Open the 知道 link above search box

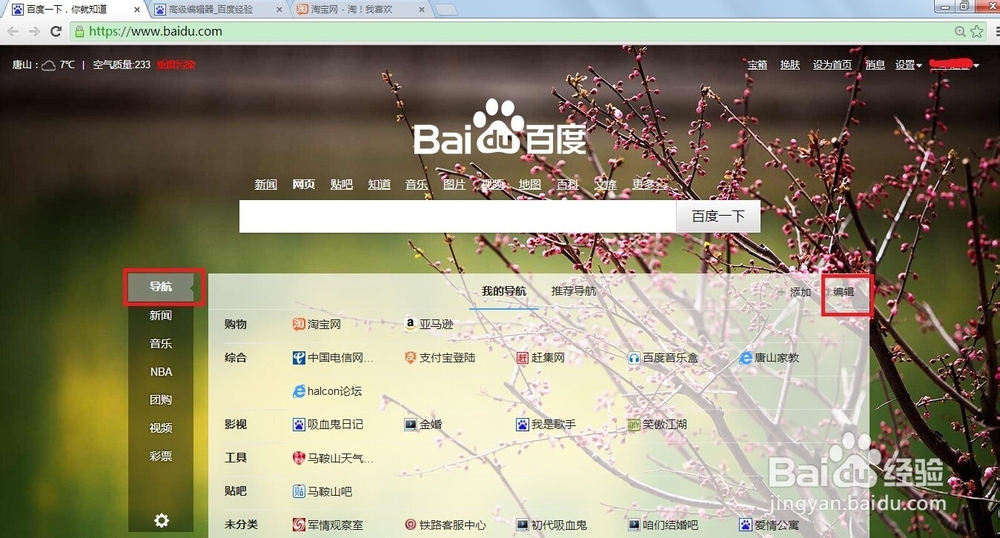(379, 184)
